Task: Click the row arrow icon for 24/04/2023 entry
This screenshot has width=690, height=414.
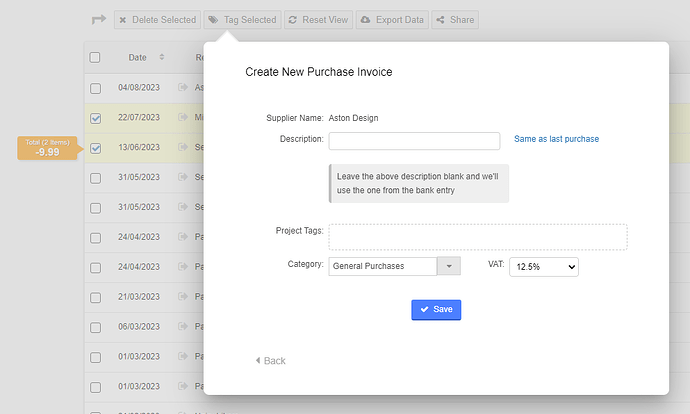Action: [183, 238]
